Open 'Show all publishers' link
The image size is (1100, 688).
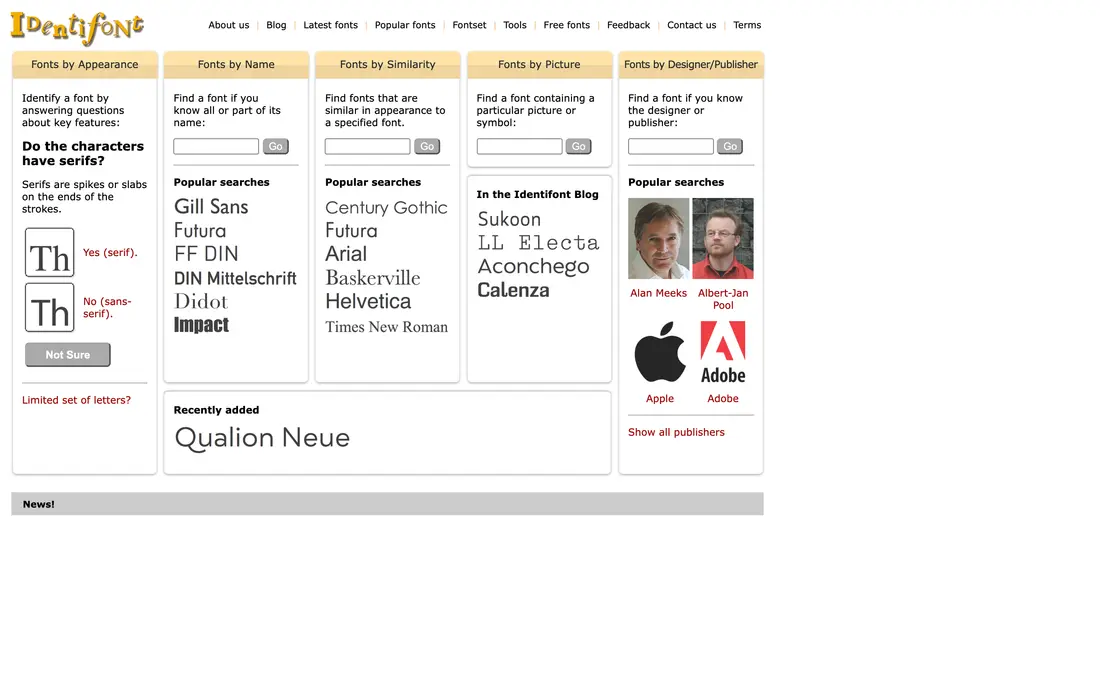[x=676, y=433]
